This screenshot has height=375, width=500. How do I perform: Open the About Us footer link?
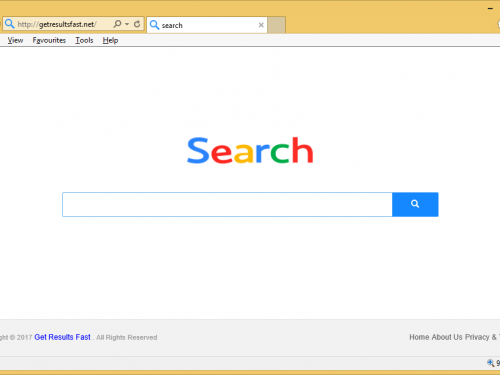click(x=447, y=337)
